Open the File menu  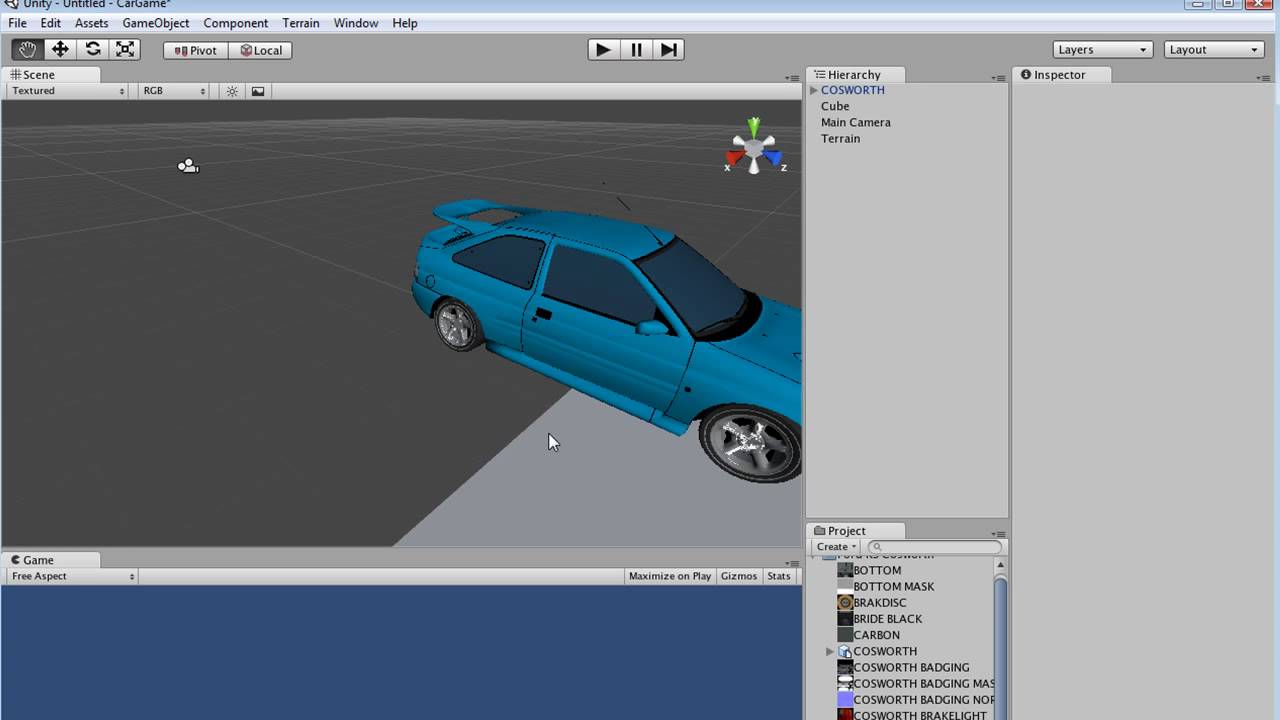17,23
